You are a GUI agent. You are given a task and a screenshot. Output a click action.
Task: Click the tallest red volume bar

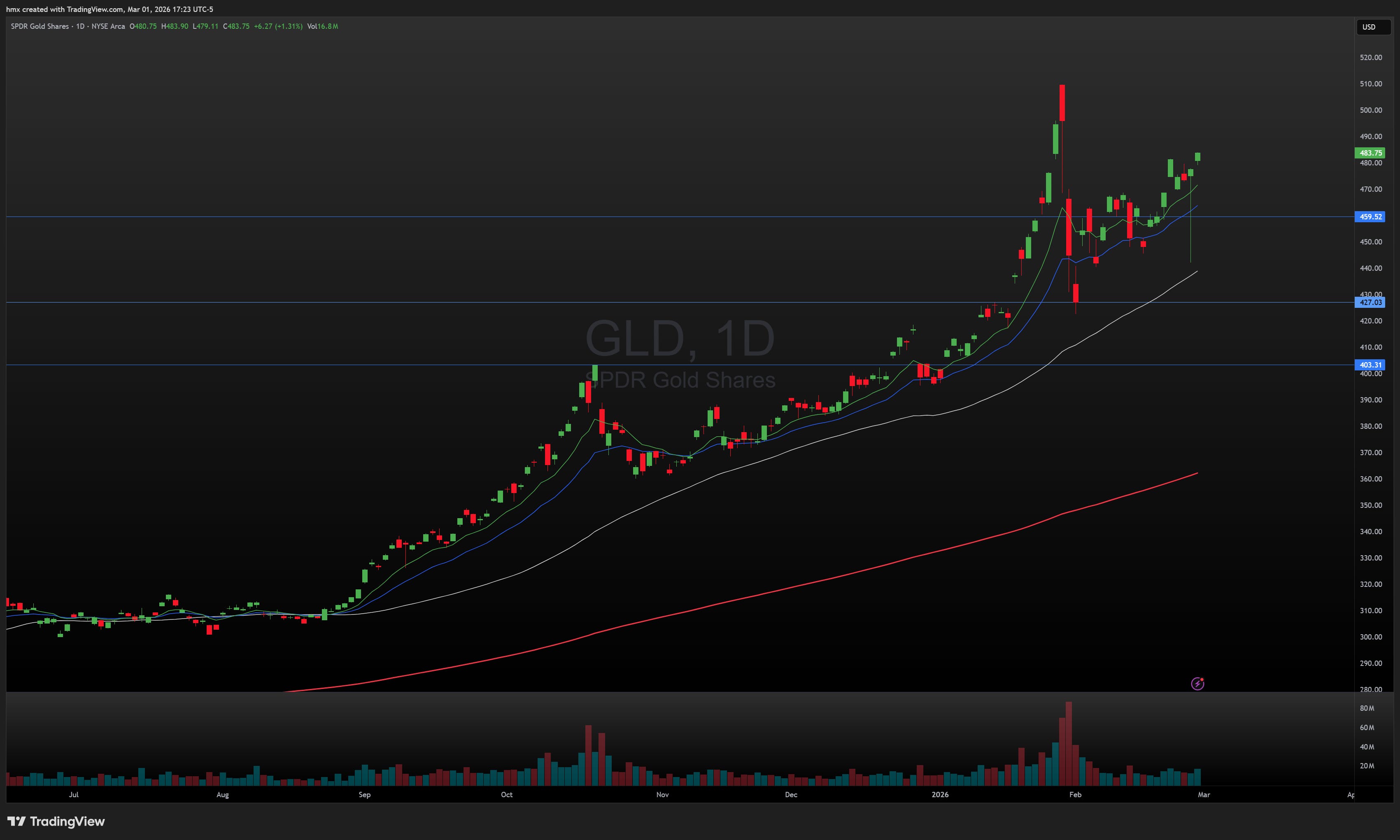click(x=1068, y=742)
